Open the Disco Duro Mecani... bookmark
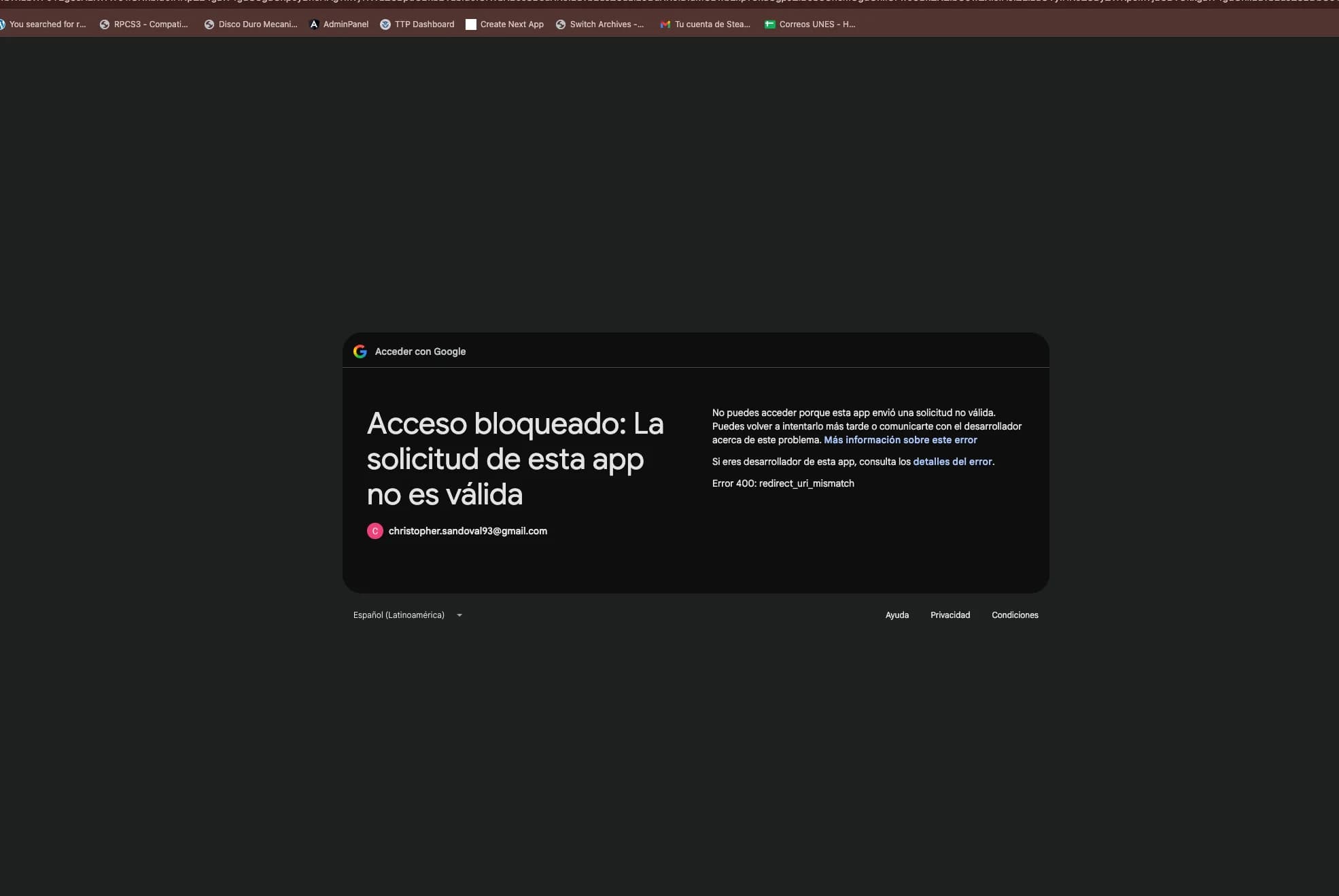This screenshot has width=1339, height=896. (x=251, y=24)
